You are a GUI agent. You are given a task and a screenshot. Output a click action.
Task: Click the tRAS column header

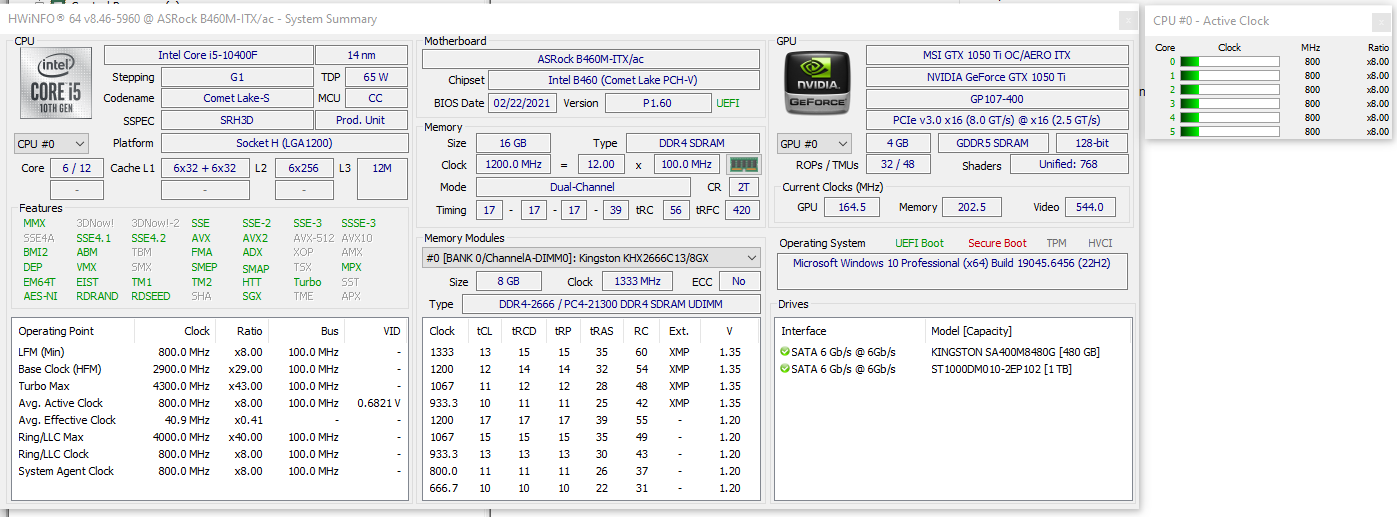602,331
